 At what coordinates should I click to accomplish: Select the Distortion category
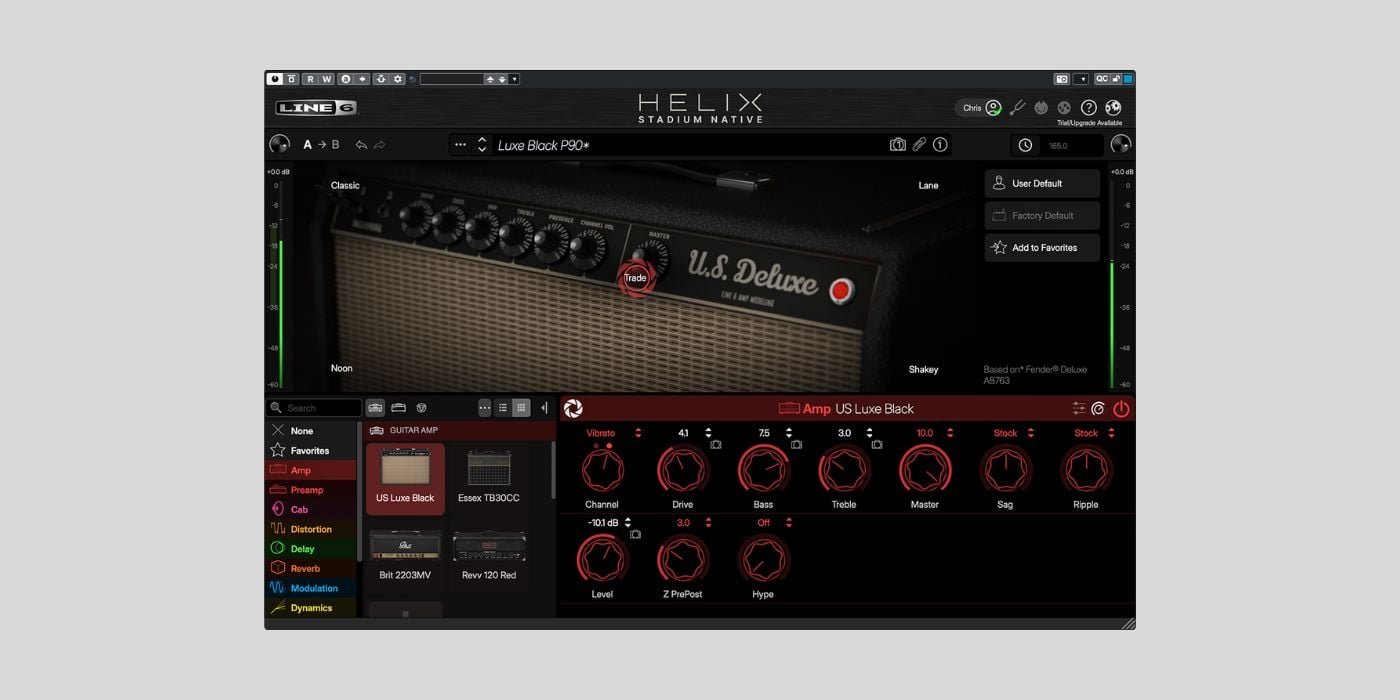coord(311,529)
